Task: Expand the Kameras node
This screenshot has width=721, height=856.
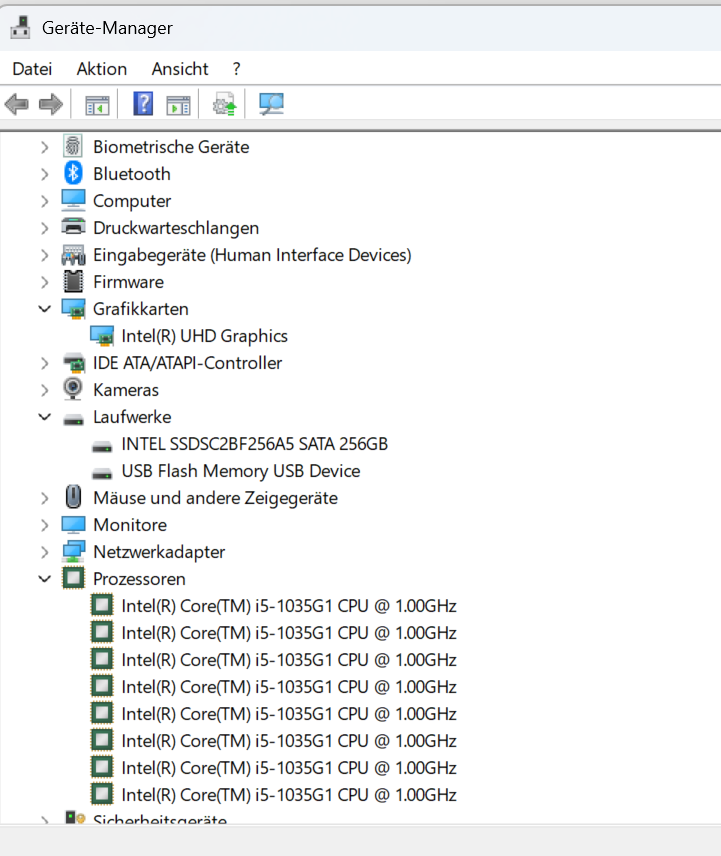Action: (45, 390)
